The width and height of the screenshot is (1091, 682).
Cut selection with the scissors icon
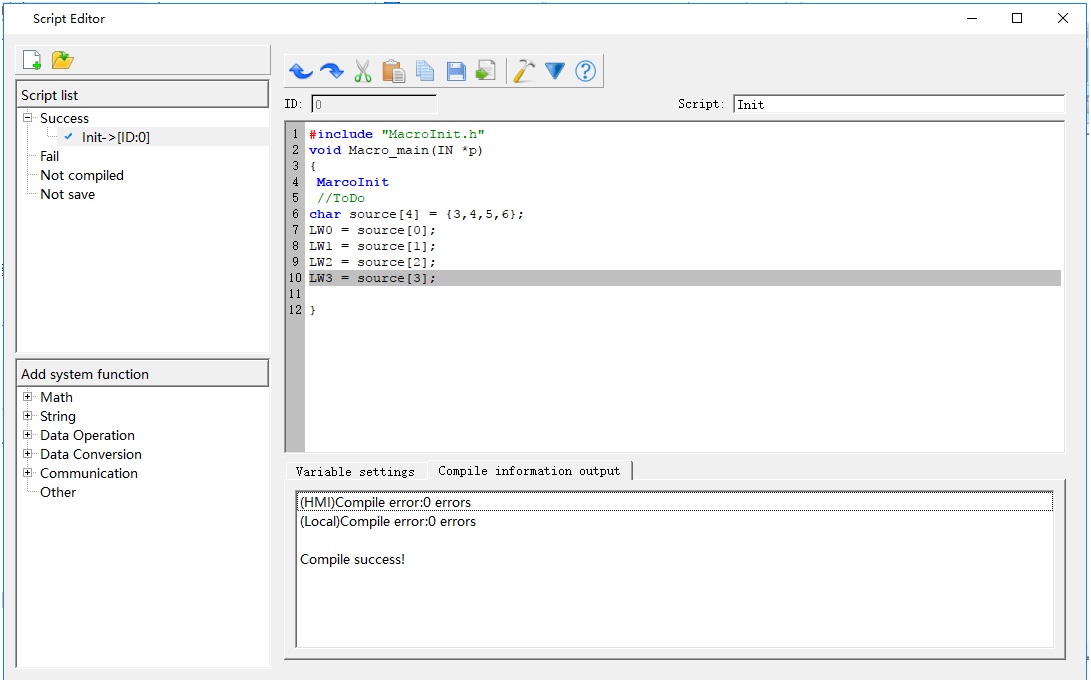[x=362, y=71]
